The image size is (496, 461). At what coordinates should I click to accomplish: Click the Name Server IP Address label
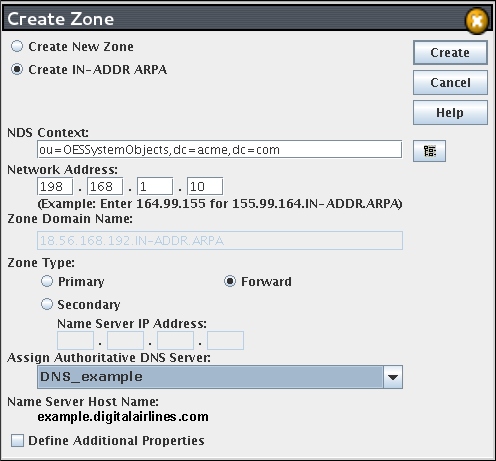[x=132, y=324]
